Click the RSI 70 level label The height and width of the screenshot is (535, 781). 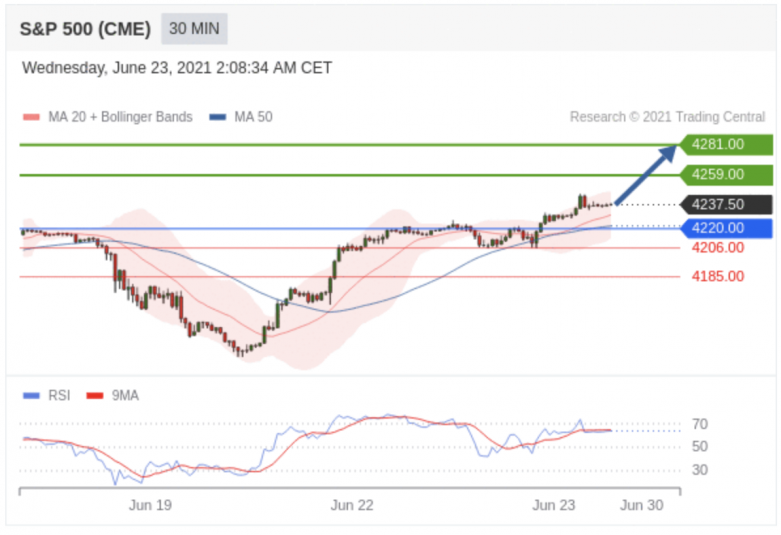coord(700,424)
